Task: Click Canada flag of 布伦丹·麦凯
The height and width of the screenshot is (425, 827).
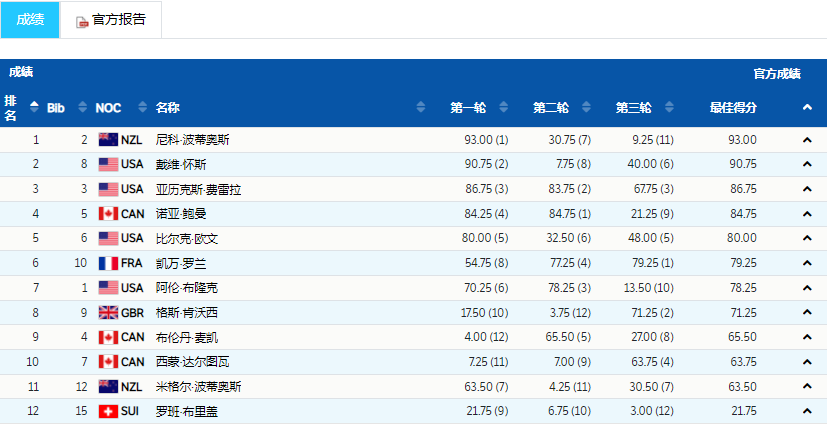Action: 108,337
